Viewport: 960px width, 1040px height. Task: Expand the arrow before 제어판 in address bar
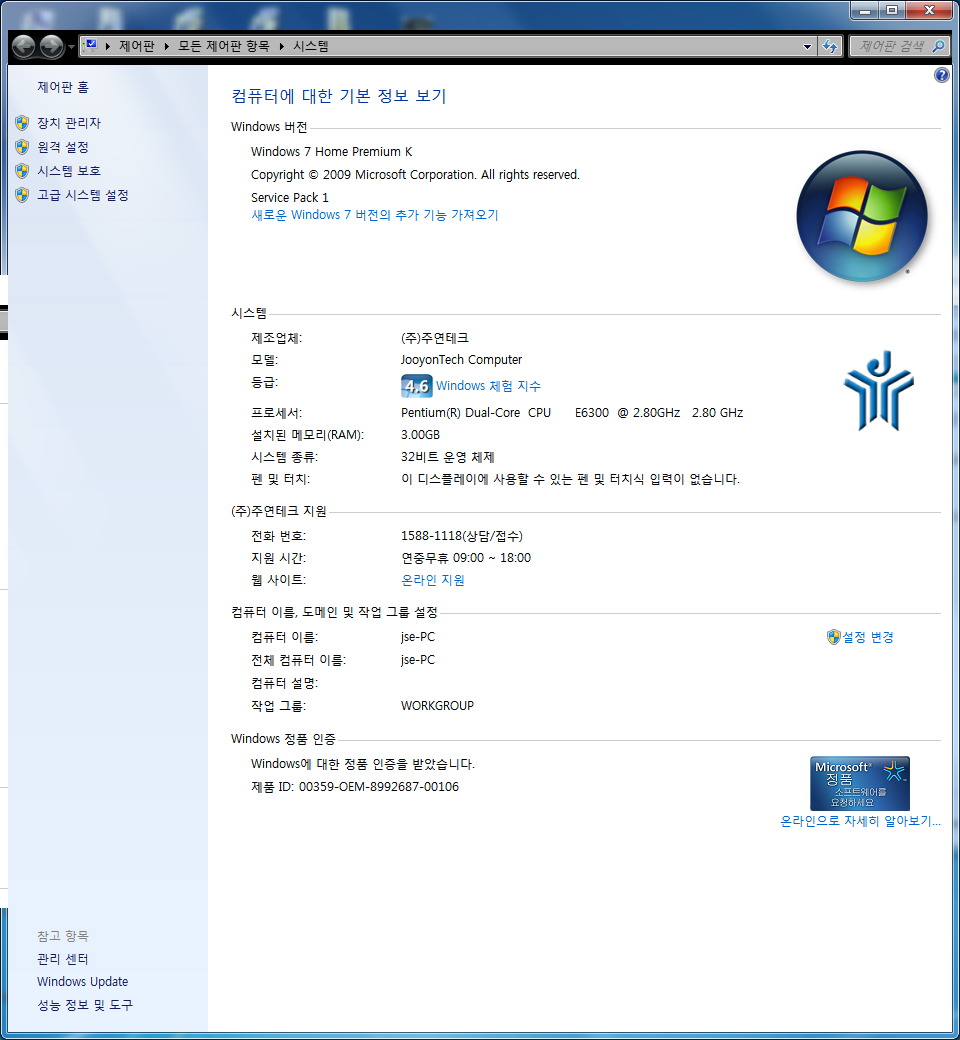point(107,46)
